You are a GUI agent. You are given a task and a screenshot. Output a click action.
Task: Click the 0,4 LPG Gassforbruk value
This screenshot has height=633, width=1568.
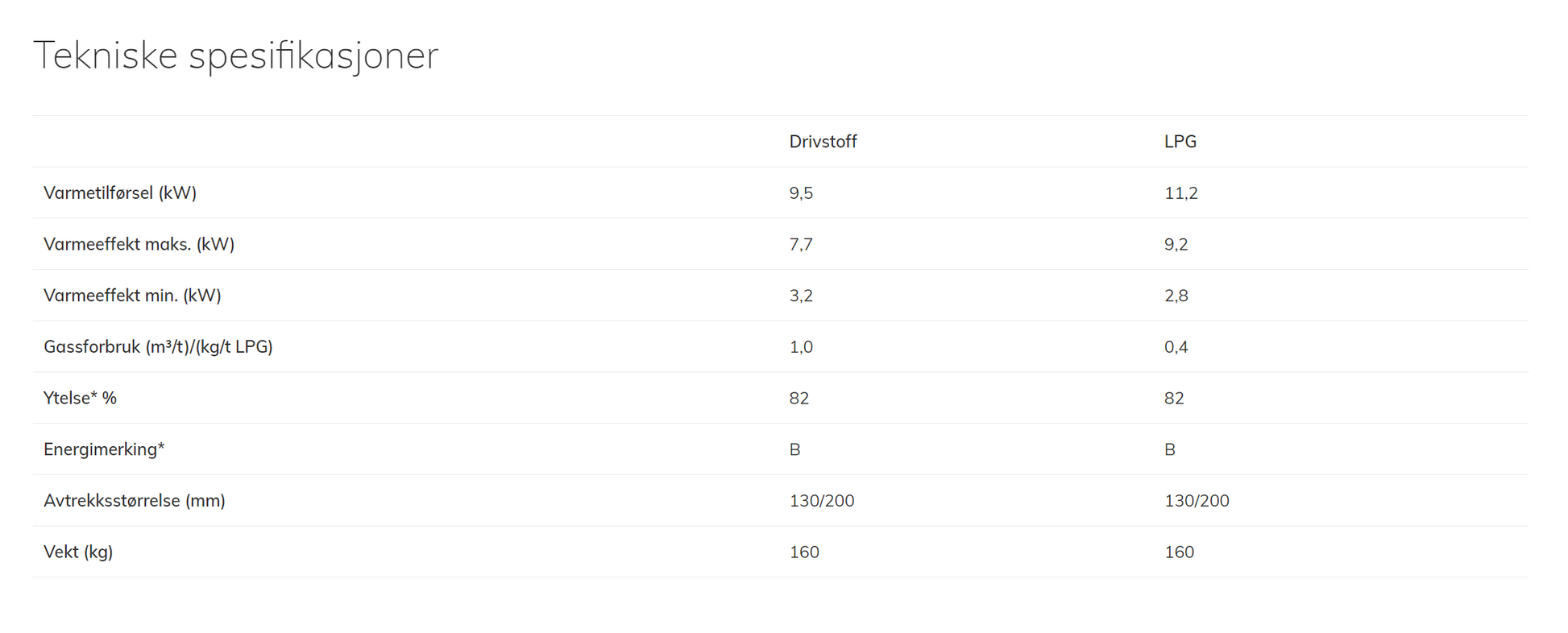(x=1176, y=347)
